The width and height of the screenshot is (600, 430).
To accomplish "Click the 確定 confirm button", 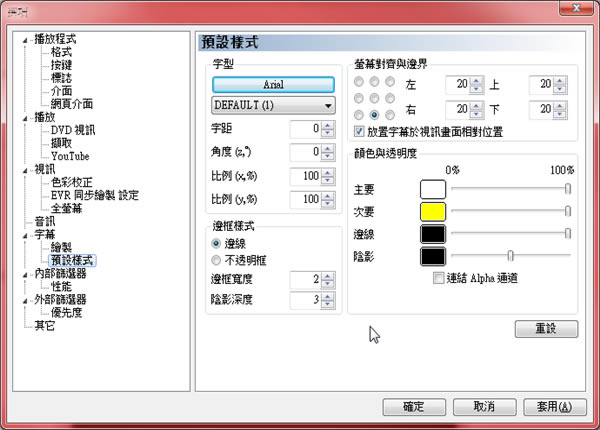I will click(414, 406).
